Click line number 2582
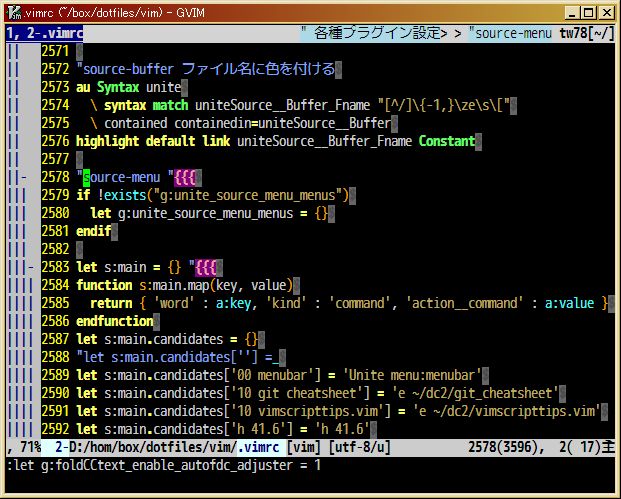Viewport: 621px width, 499px height. click(x=55, y=249)
